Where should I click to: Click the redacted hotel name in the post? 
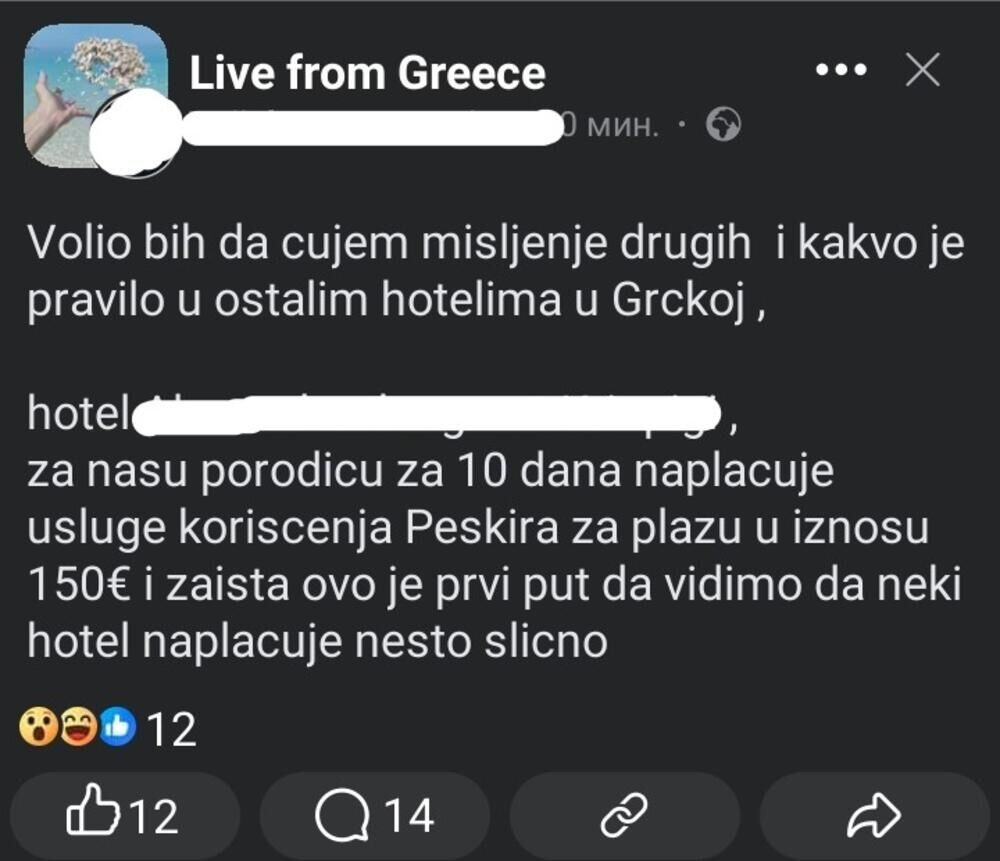(x=430, y=411)
